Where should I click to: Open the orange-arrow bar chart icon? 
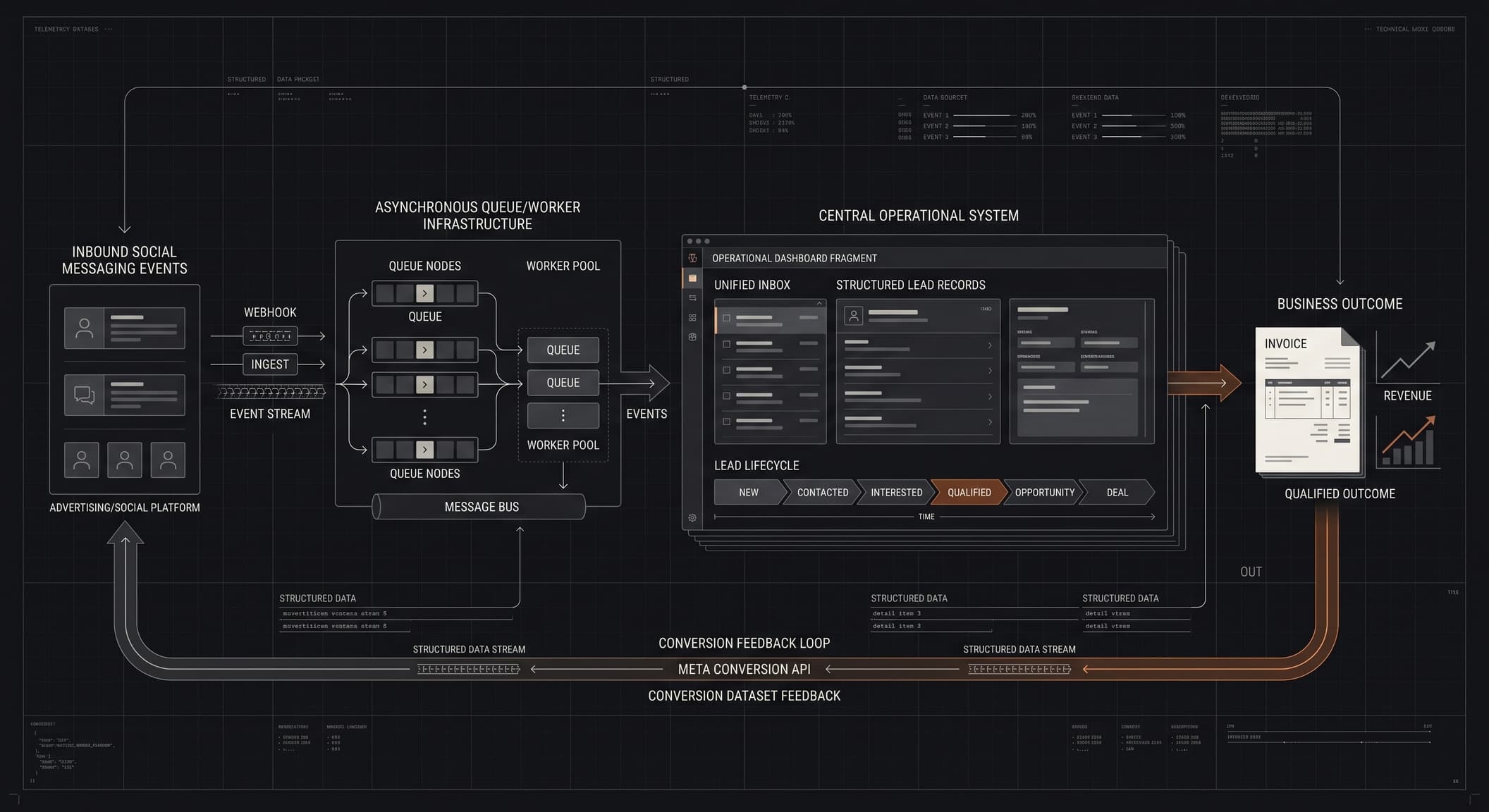point(1408,442)
